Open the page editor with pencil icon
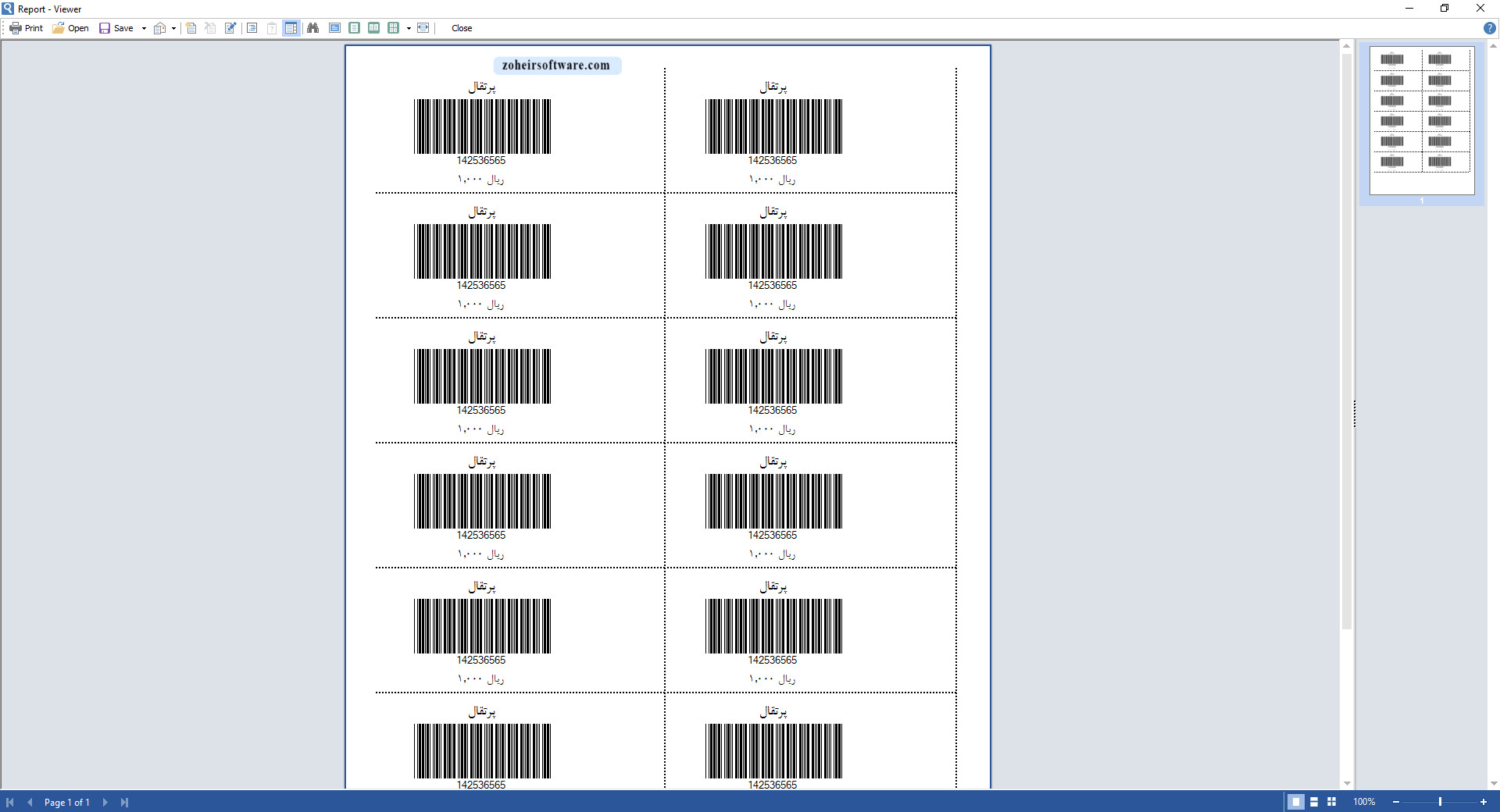Image resolution: width=1500 pixels, height=812 pixels. [230, 28]
